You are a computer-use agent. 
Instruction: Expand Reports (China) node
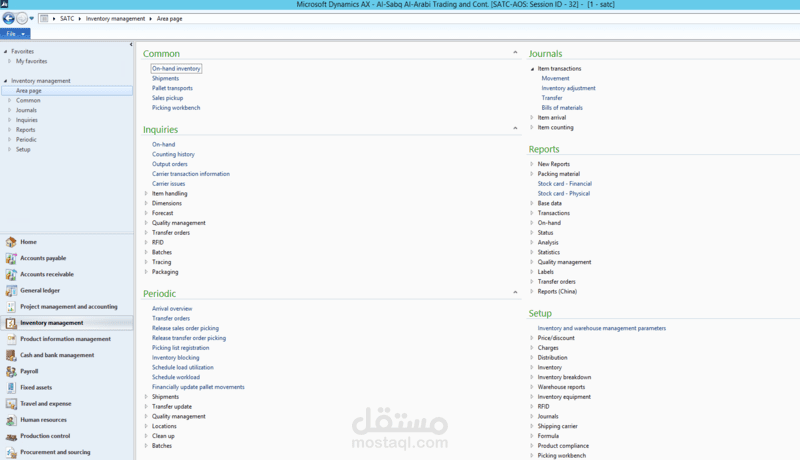click(532, 291)
